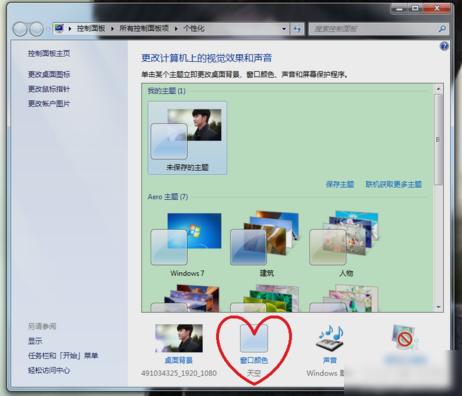Click Change Desktop Icons (更改桌面图标)

pos(49,74)
